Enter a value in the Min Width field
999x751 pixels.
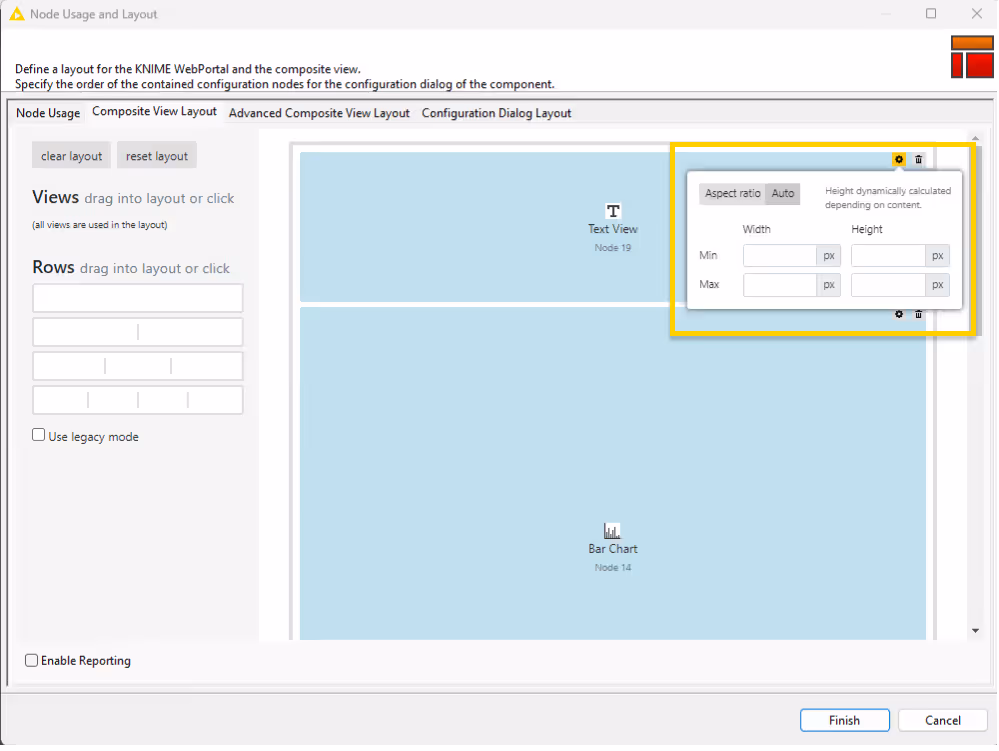click(778, 255)
